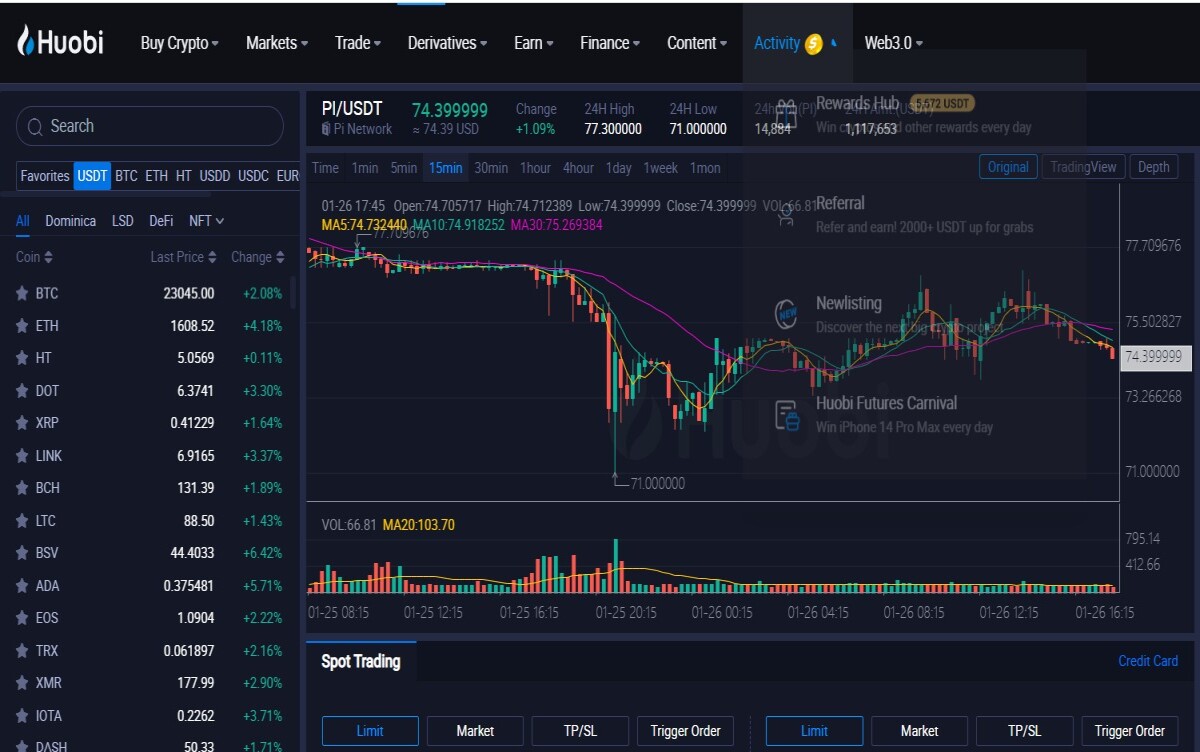
Task: Open the Content dropdown menu
Action: (x=698, y=43)
